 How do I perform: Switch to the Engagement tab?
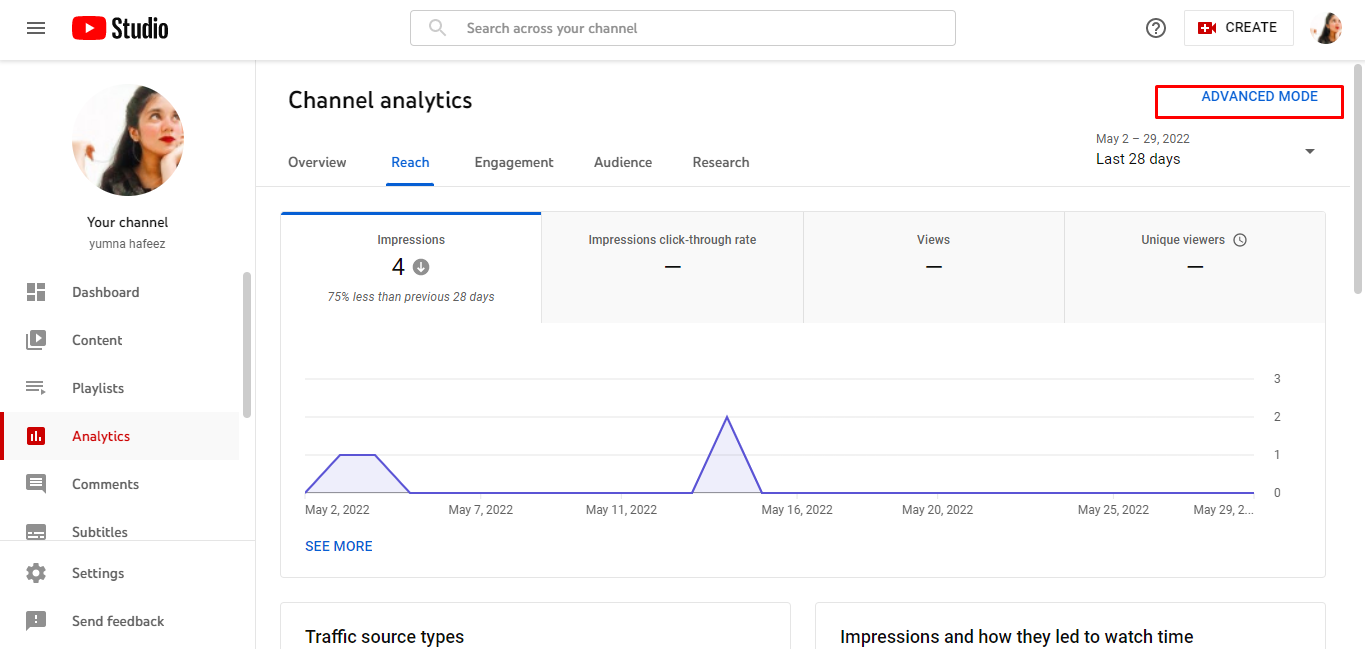514,162
